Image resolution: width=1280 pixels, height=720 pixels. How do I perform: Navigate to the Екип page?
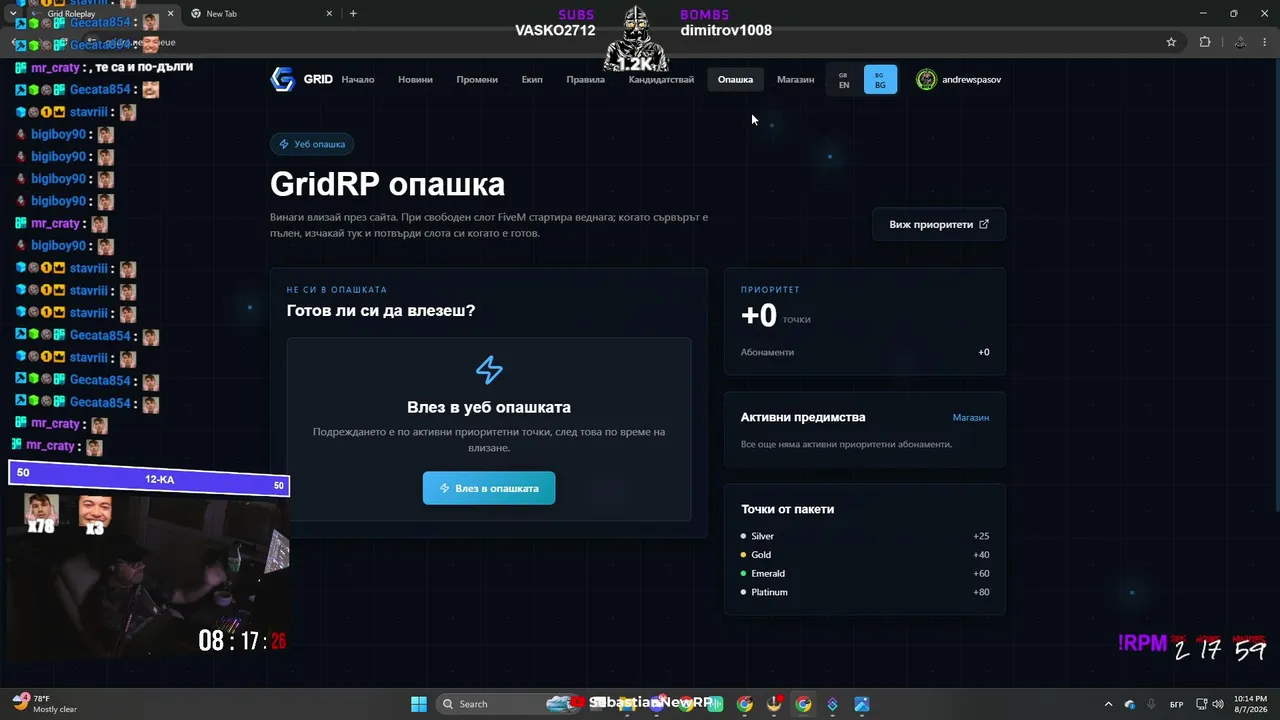coord(532,79)
